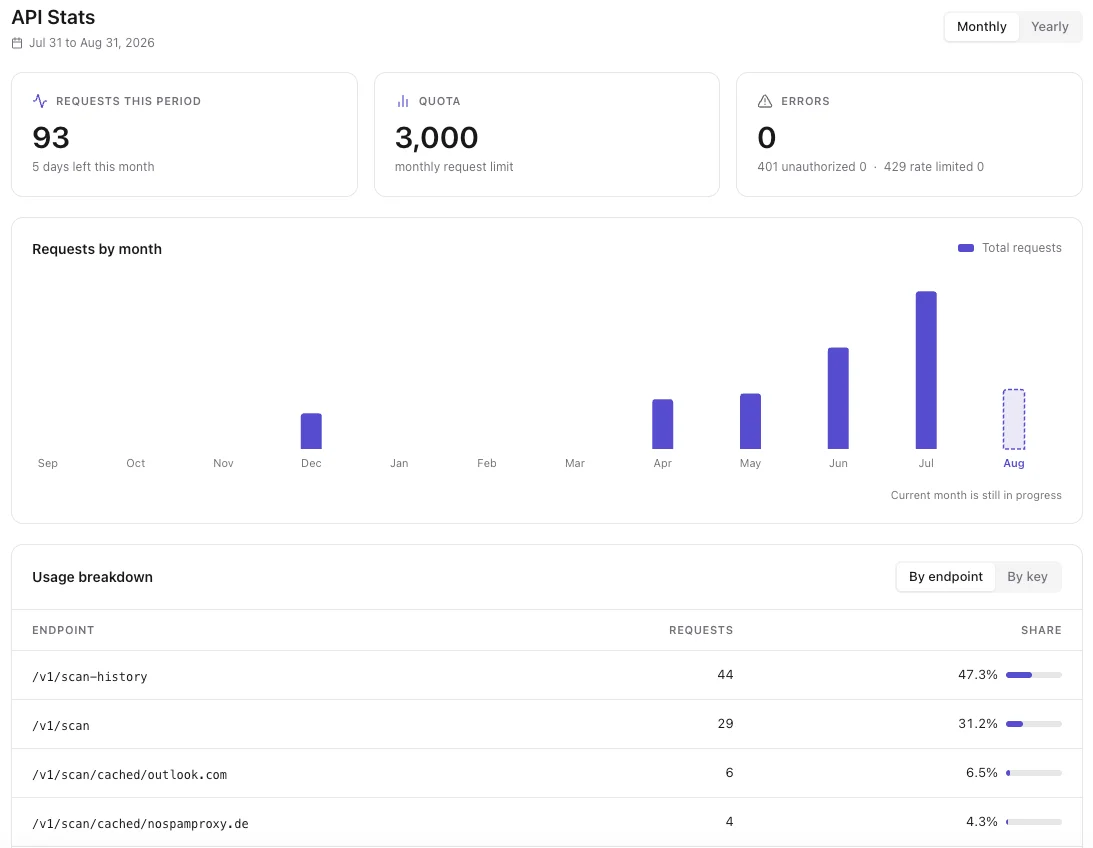Click the '/v1/scan/cached/outlook.com' endpoint
The image size is (1093, 848).
130,774
